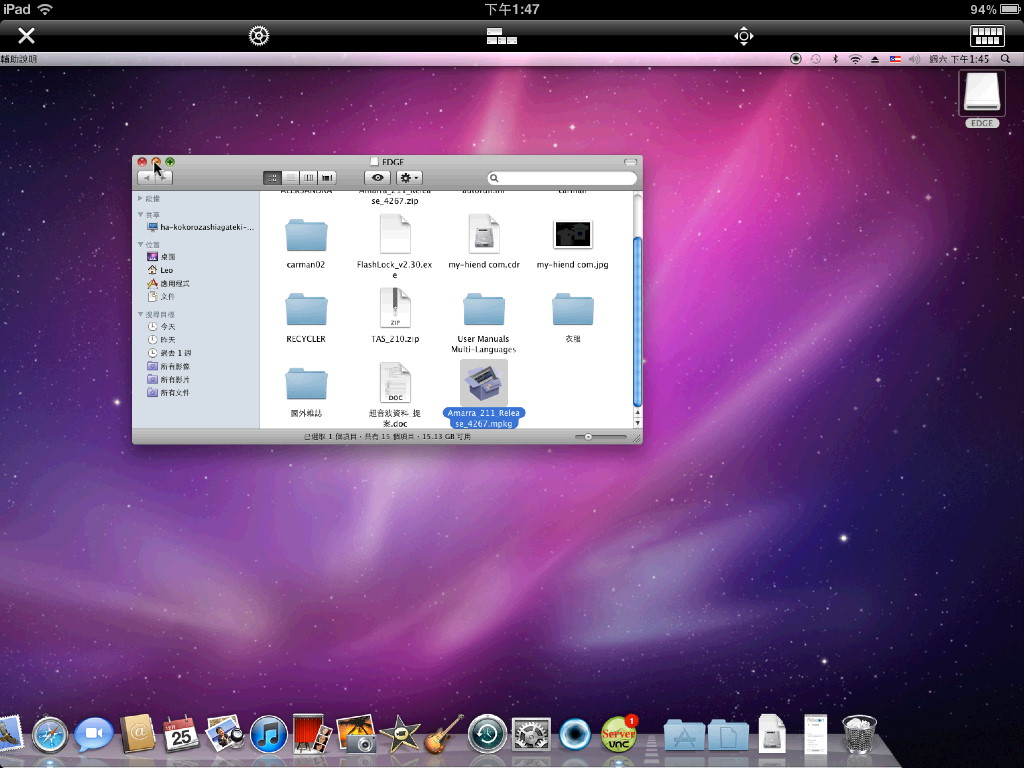Open iTunes from the Dock

(268, 735)
